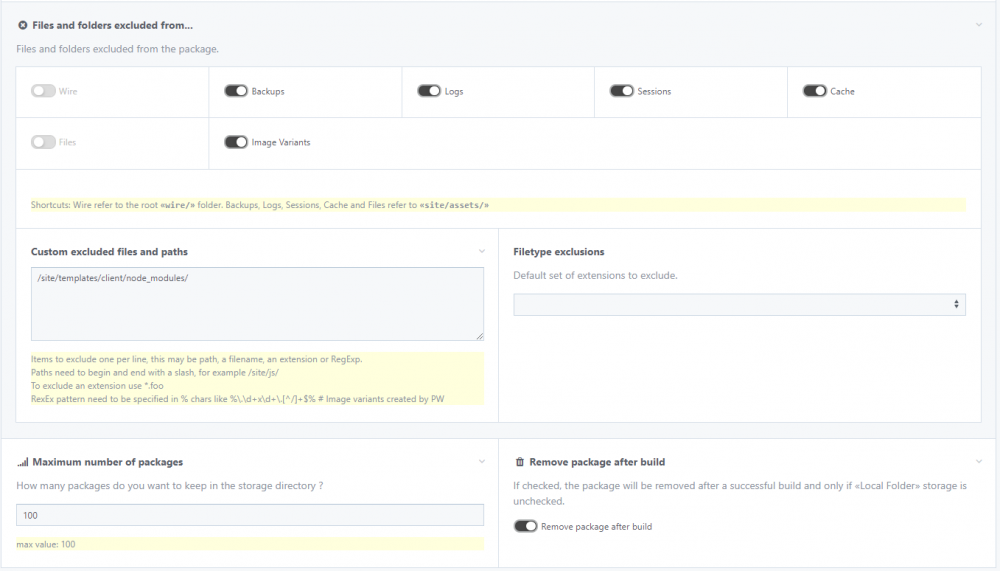
Task: Click inside the custom excluded paths textarea
Action: pos(257,303)
